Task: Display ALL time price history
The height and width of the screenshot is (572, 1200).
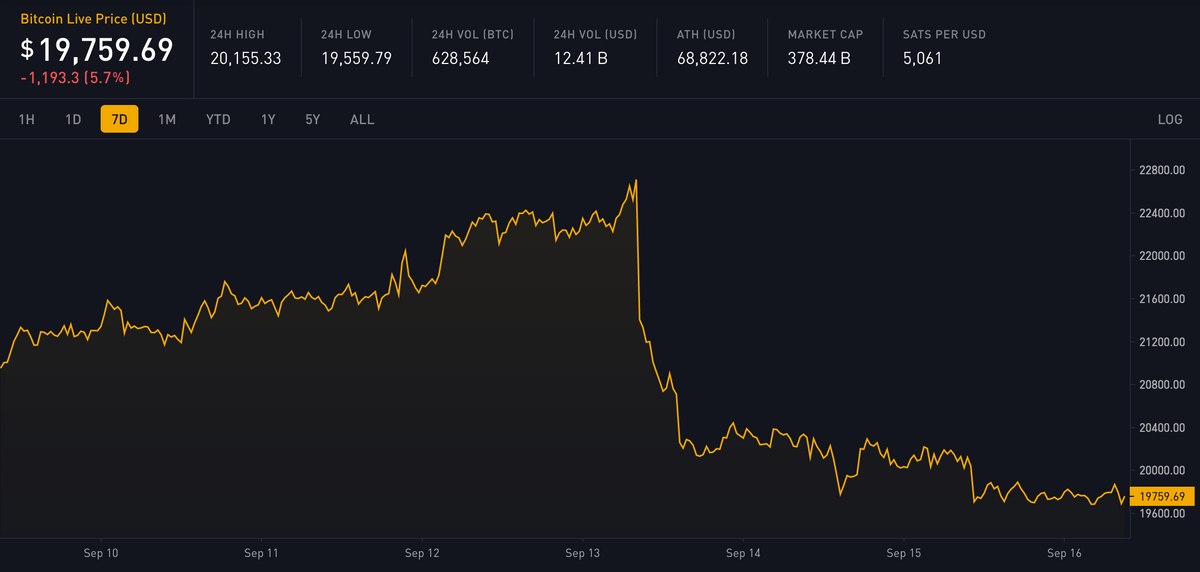Action: tap(362, 119)
